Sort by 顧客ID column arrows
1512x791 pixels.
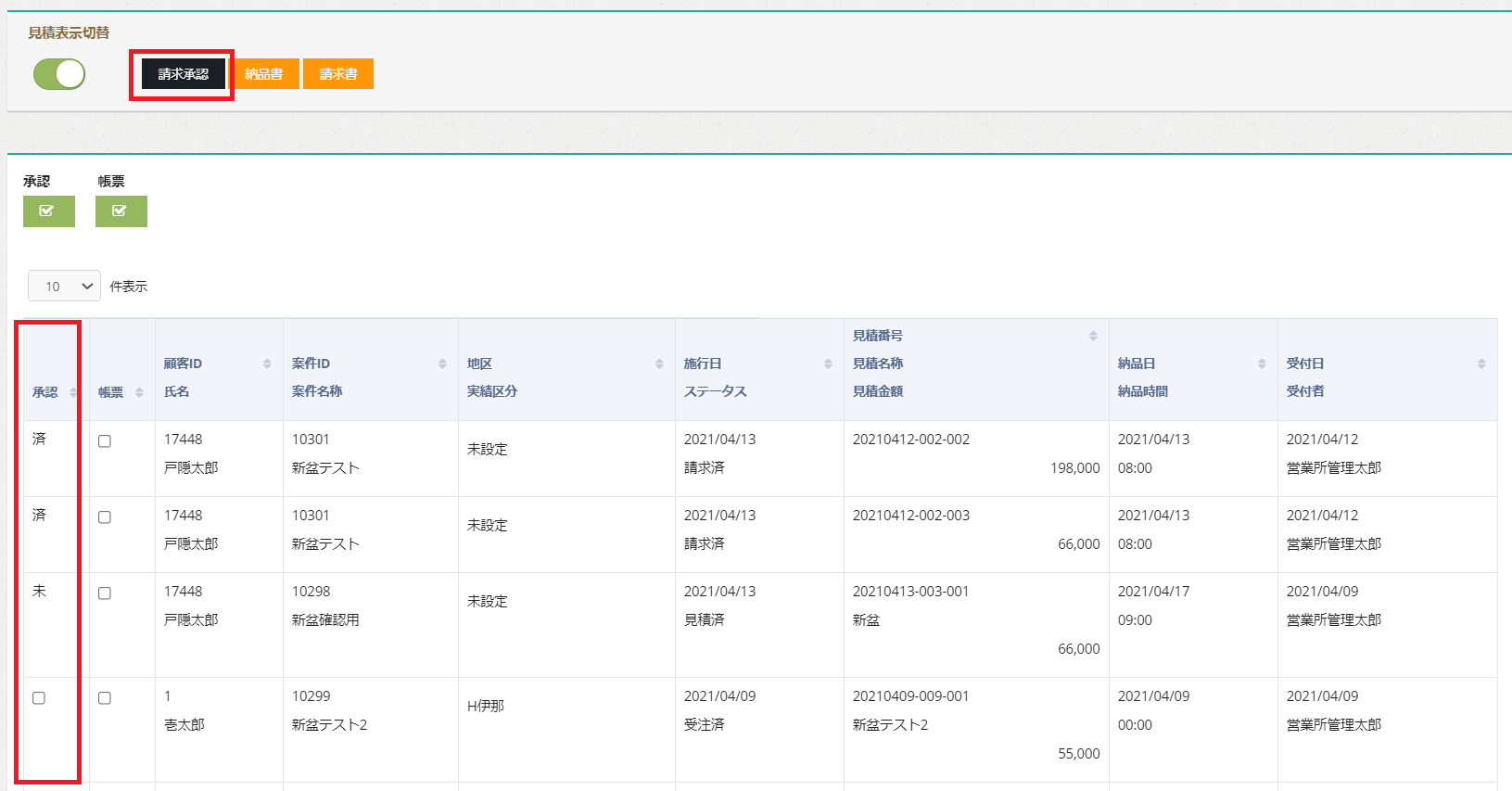267,364
